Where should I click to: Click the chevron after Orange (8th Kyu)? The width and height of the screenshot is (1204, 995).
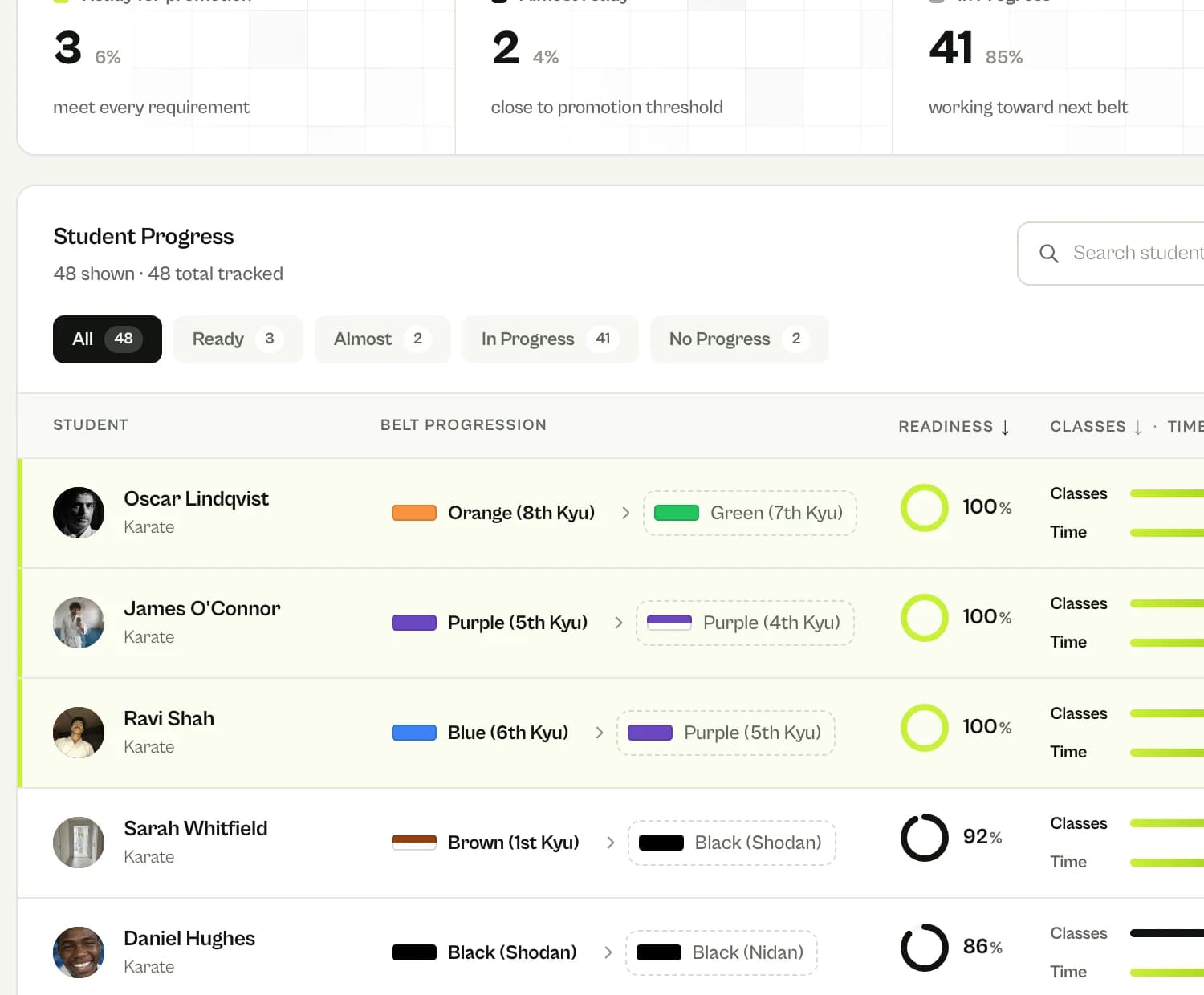626,513
